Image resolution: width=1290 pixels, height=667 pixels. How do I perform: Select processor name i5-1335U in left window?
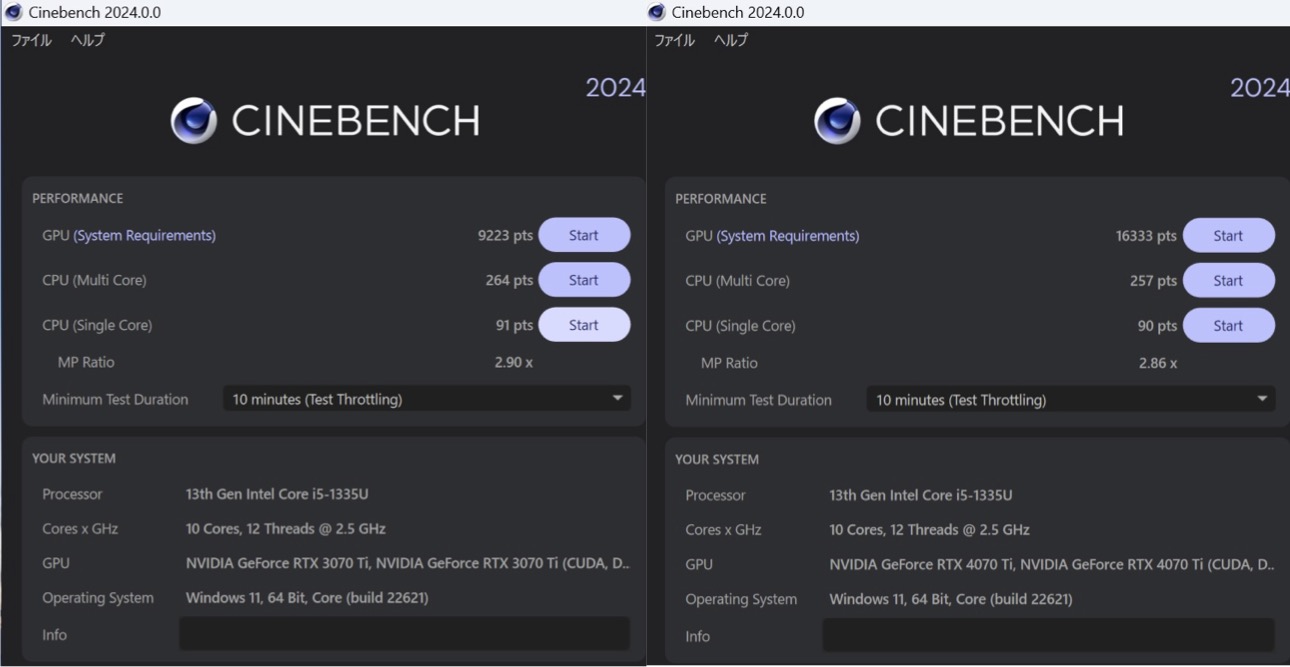point(277,494)
